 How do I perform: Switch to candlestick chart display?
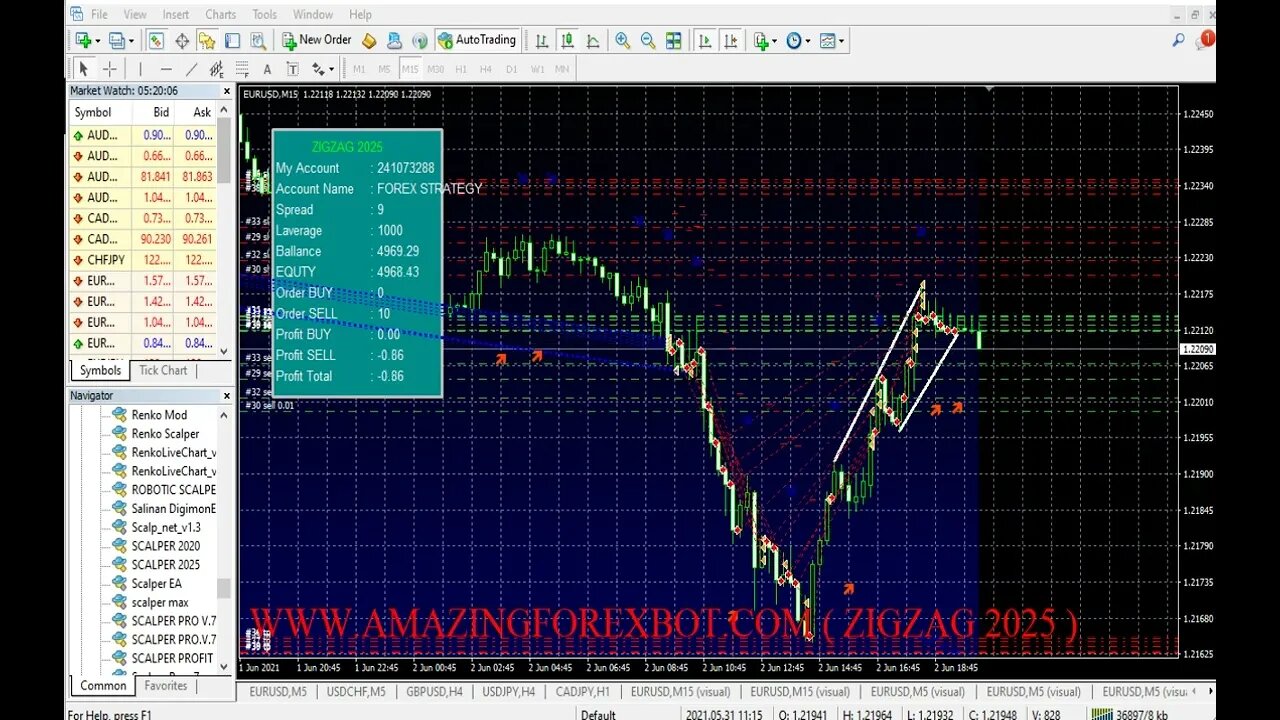567,41
